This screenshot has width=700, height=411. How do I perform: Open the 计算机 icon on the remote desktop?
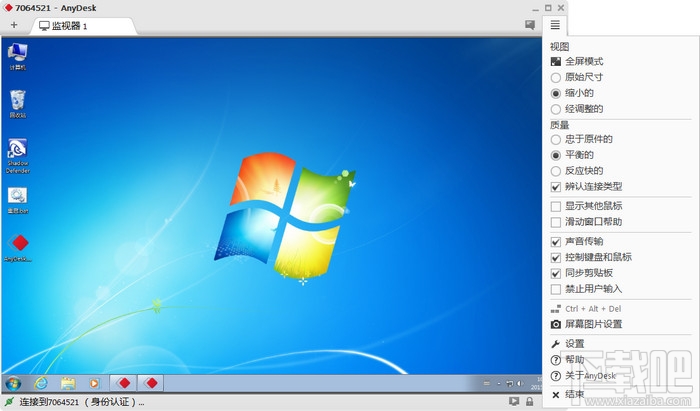[x=17, y=57]
